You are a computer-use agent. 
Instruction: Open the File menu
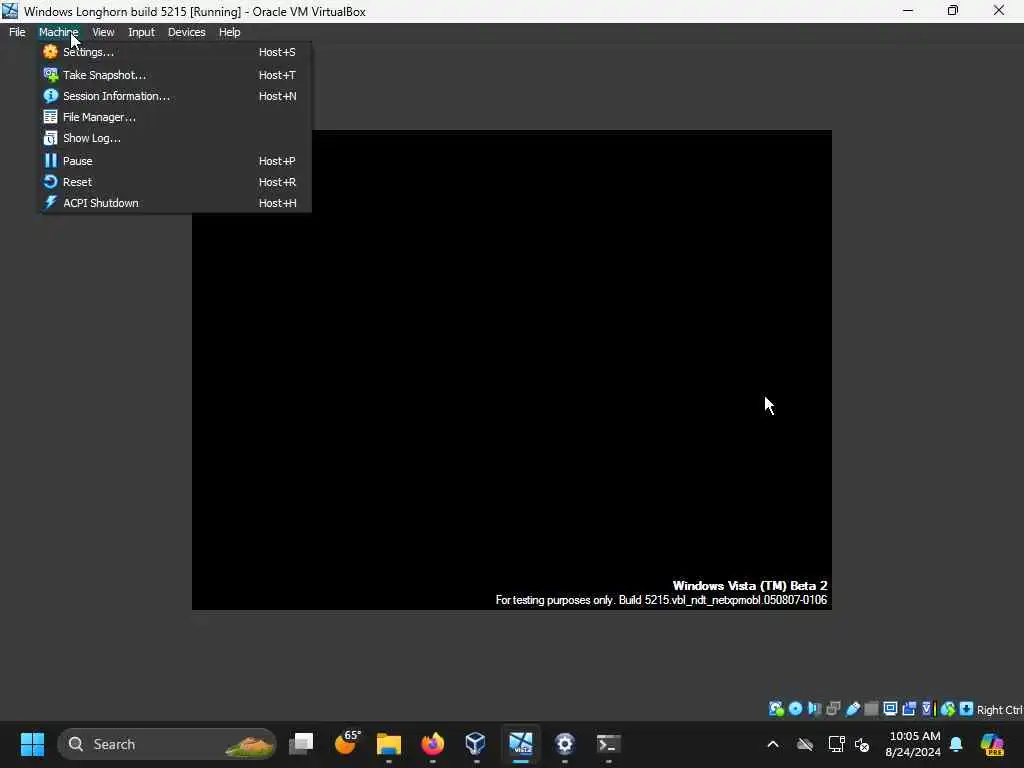click(17, 32)
